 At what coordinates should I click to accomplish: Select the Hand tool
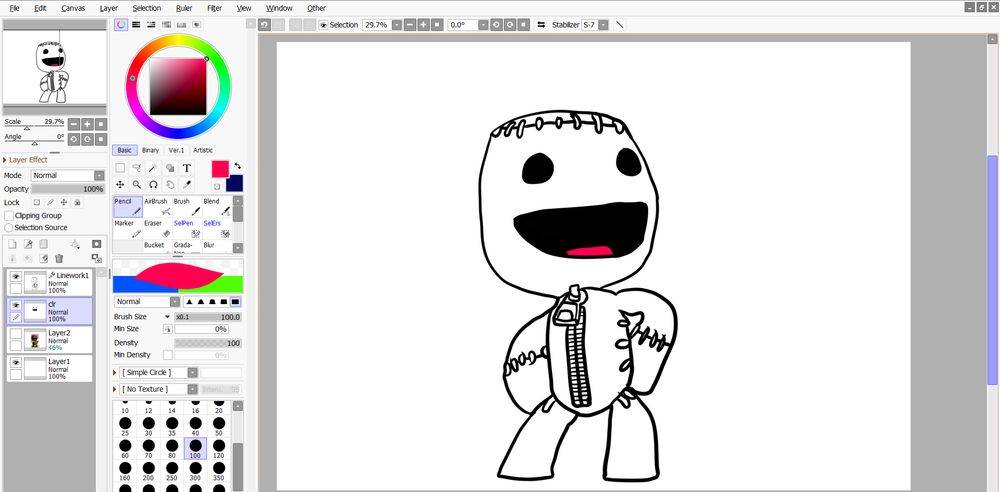[170, 185]
